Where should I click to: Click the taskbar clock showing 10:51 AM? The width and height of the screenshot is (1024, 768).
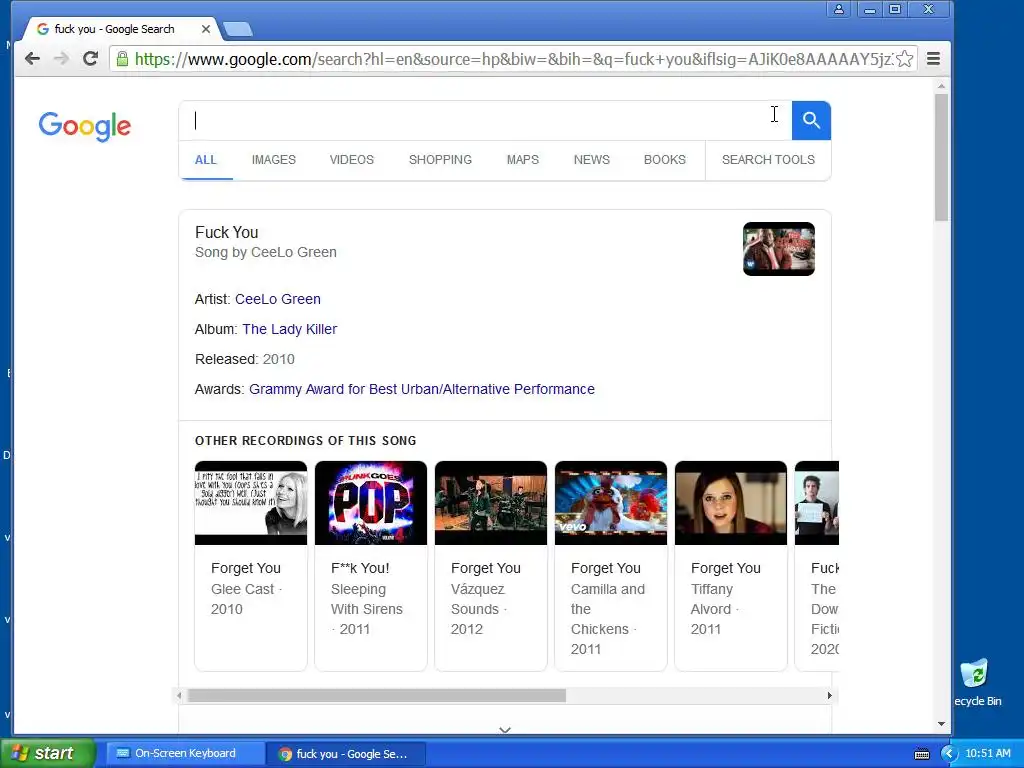point(987,753)
